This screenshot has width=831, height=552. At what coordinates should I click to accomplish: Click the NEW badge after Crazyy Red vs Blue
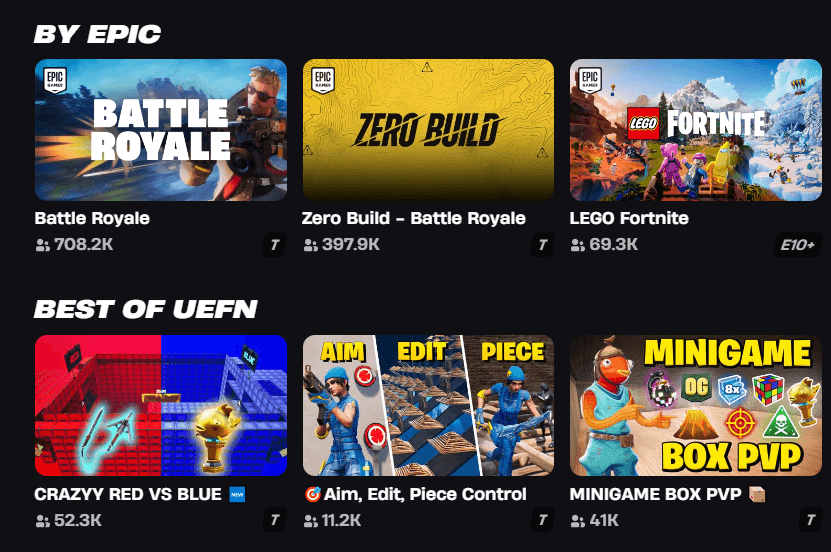[x=237, y=495]
